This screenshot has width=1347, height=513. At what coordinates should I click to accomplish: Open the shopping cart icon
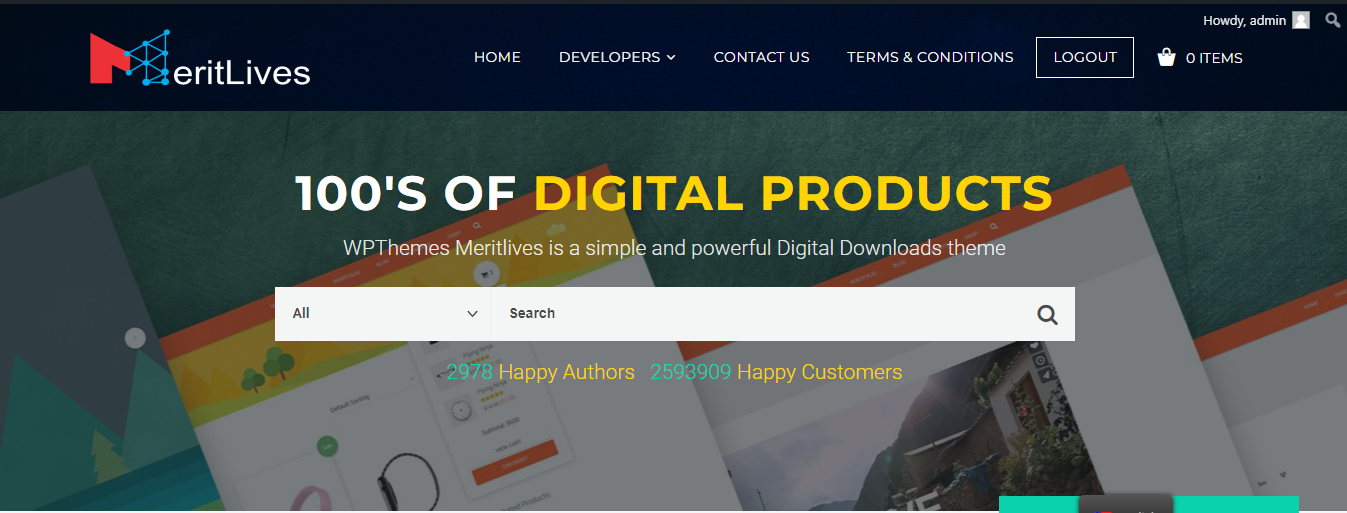tap(1166, 57)
